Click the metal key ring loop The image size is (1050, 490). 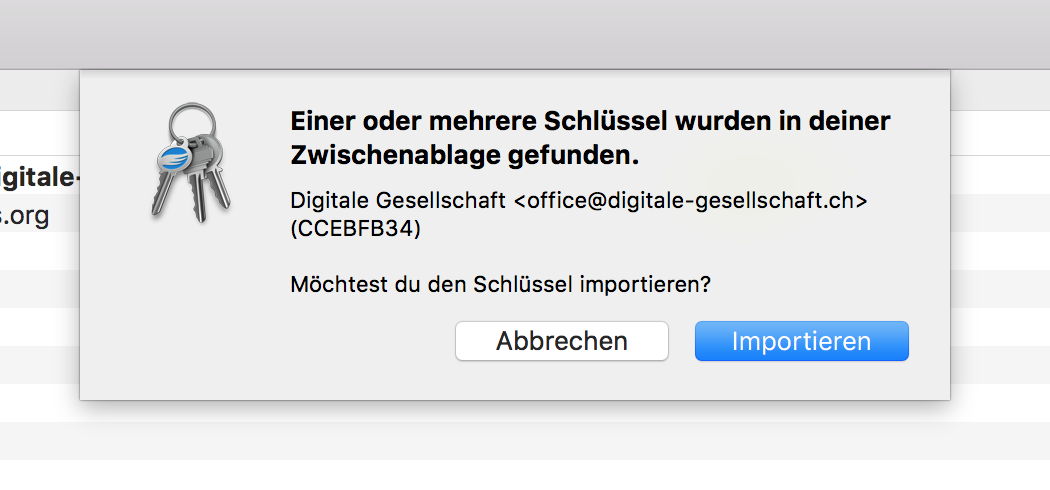click(193, 122)
